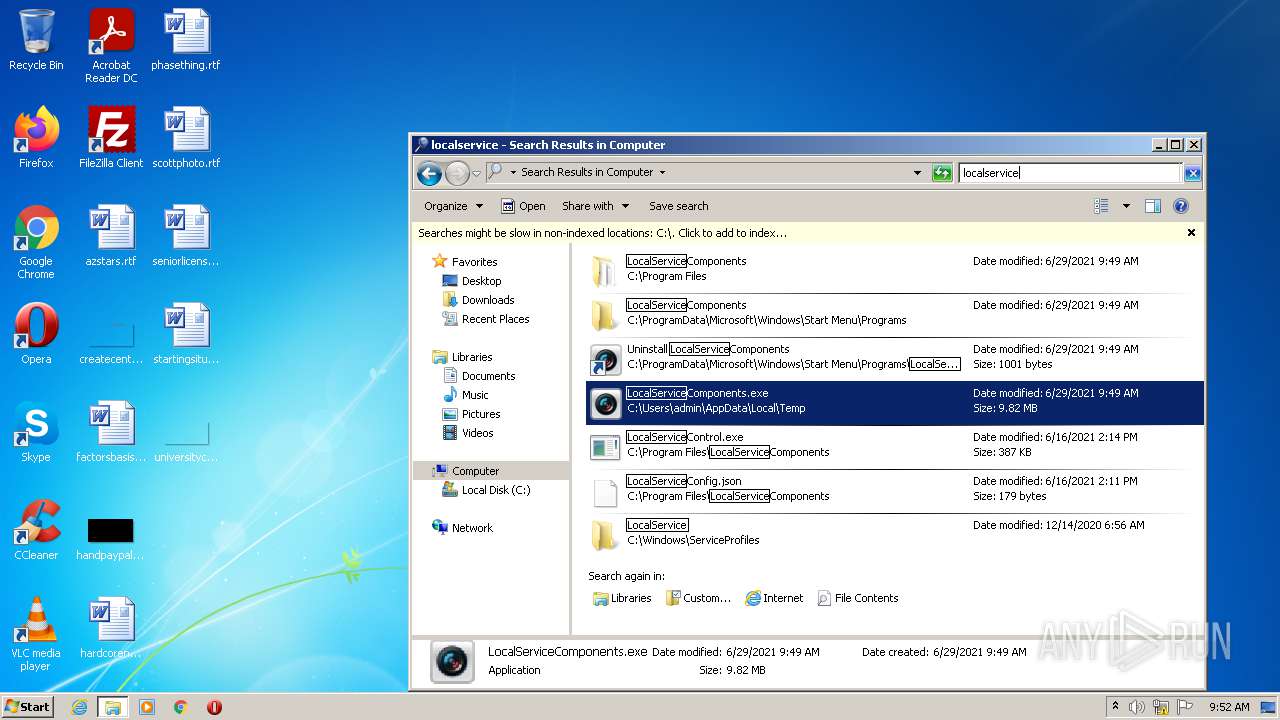
Task: Select scottphoto.rtf desktop file
Action: coord(186,138)
